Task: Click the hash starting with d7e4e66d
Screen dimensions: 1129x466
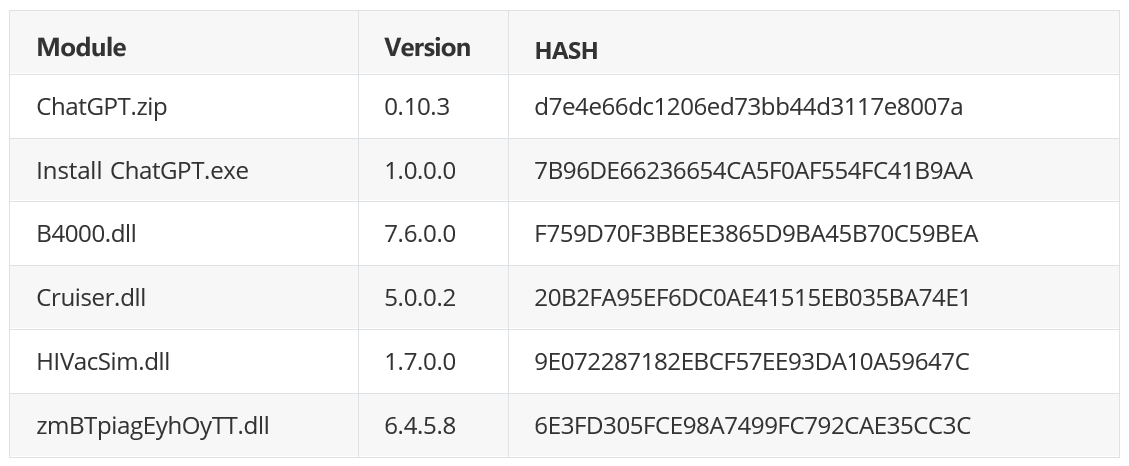Action: (748, 107)
